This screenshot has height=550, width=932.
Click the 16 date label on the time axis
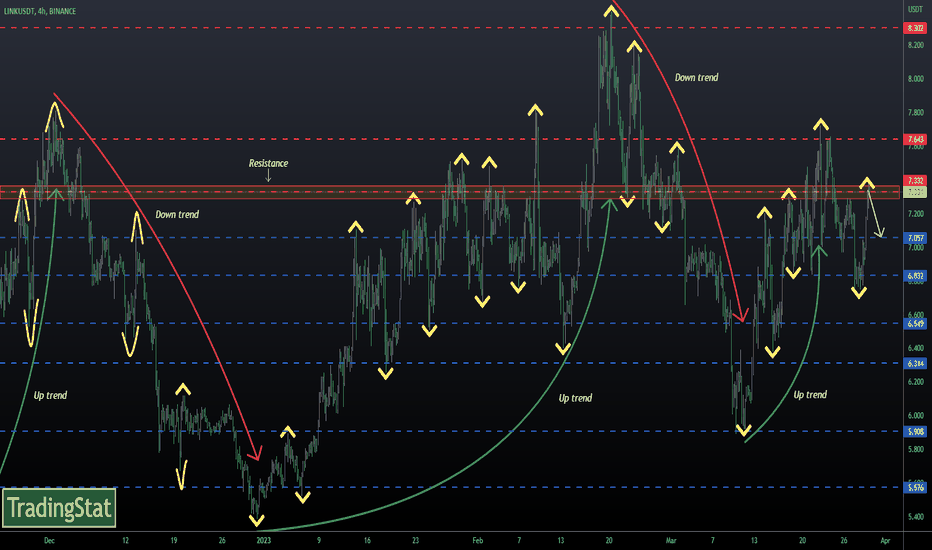[367, 540]
